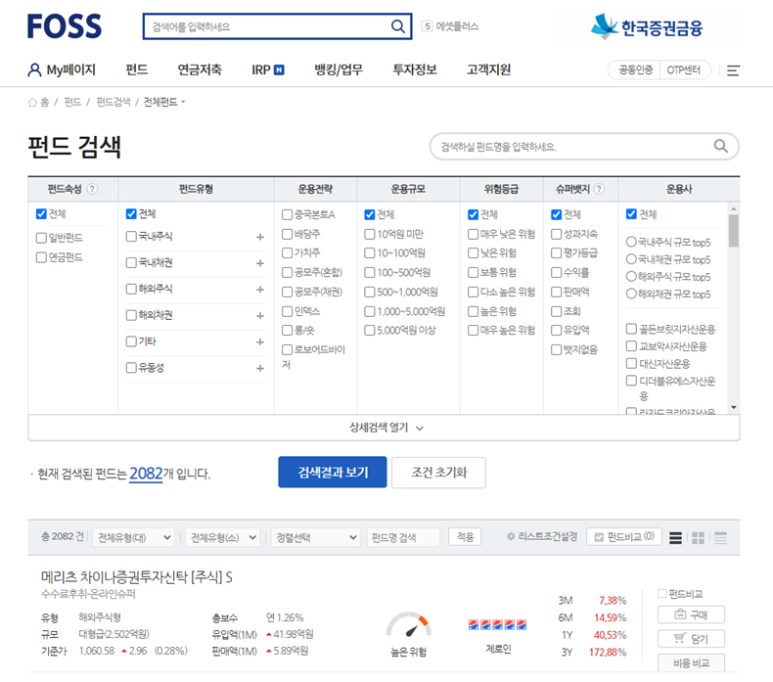Click the 에셋플러스 S badge icon
The width and height of the screenshot is (773, 682).
point(427,26)
